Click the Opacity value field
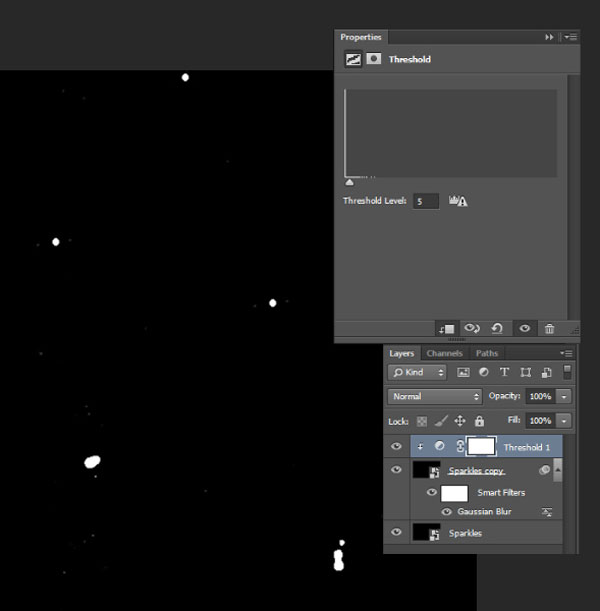The width and height of the screenshot is (600, 611). coord(540,396)
